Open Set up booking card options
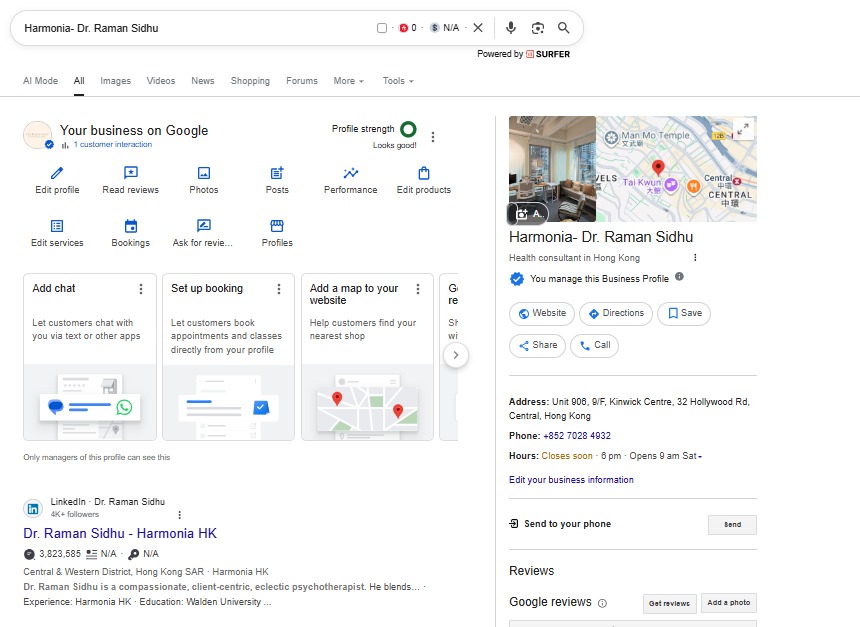The width and height of the screenshot is (860, 627). click(x=279, y=289)
